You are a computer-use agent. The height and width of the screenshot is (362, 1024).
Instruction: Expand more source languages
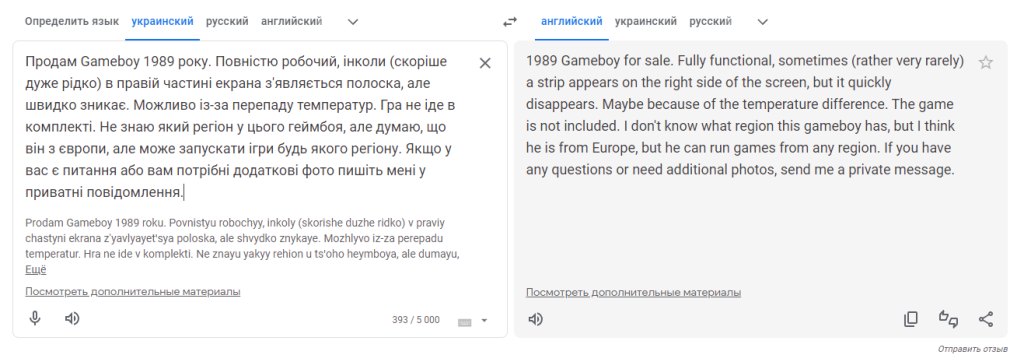[x=353, y=22]
